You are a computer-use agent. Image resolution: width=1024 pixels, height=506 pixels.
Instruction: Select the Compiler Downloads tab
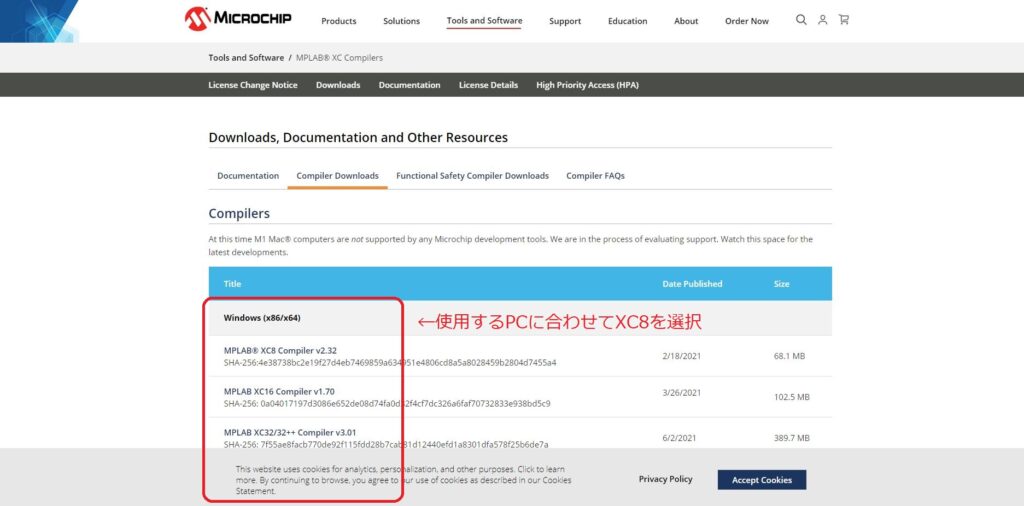tap(338, 176)
